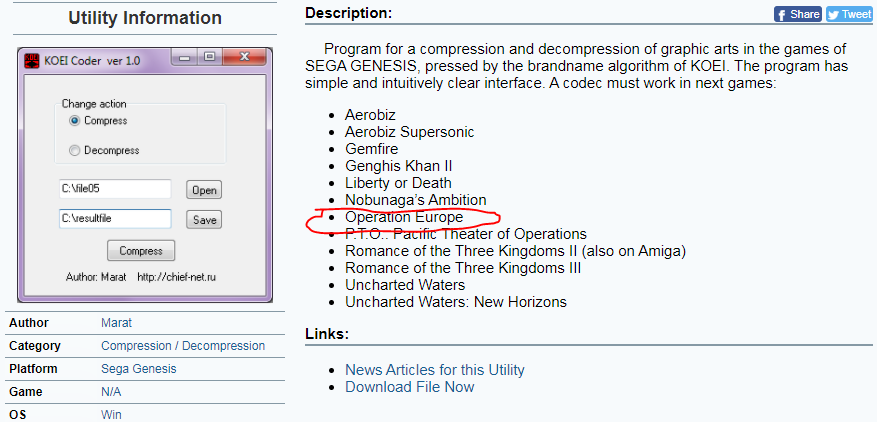The width and height of the screenshot is (877, 422).
Task: Open the Win OS link
Action: [111, 415]
